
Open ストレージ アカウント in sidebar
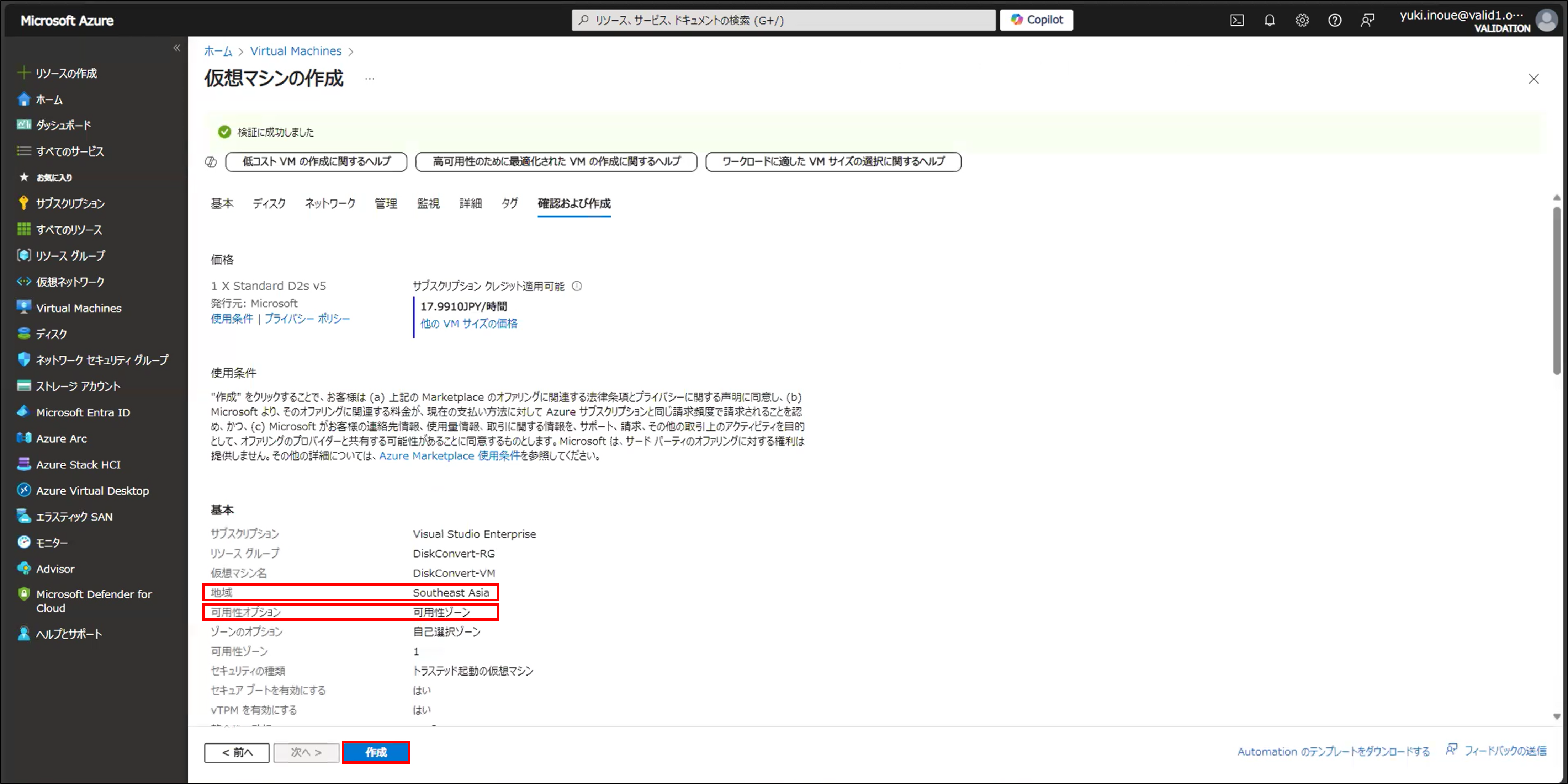78,386
